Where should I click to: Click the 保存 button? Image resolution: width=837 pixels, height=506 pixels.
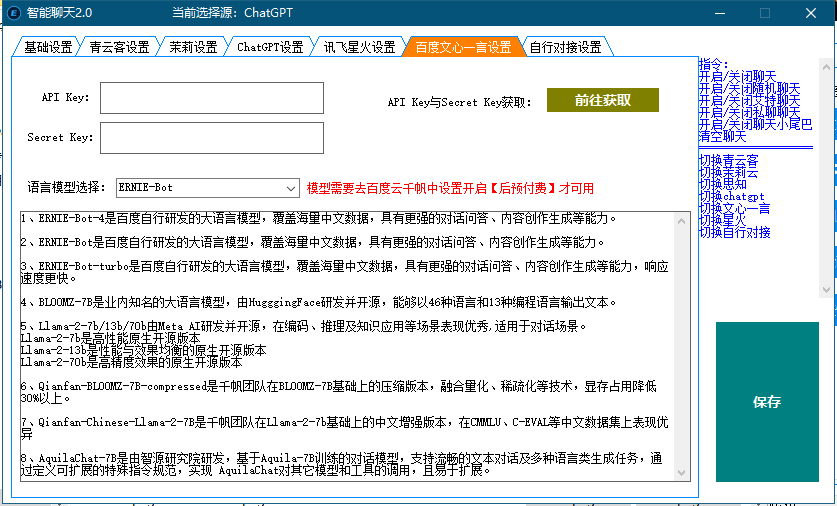coord(767,402)
